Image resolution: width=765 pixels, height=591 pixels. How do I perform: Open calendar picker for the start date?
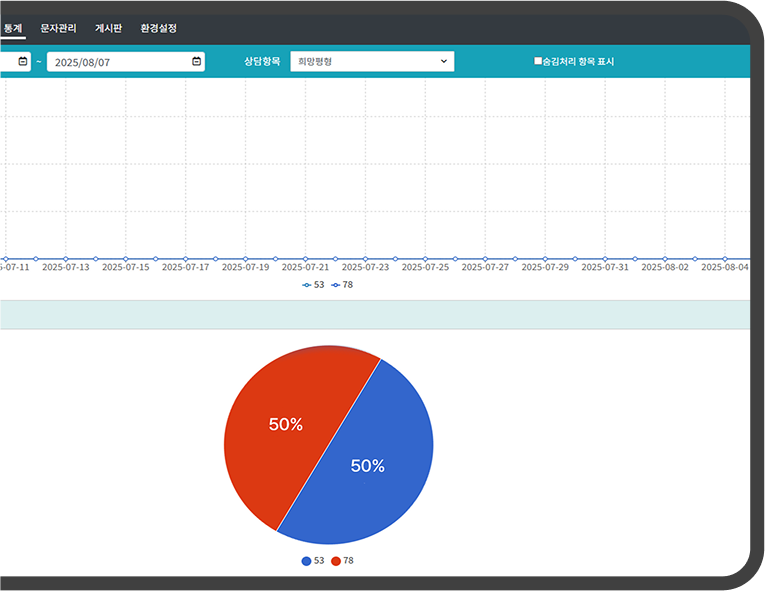[x=22, y=62]
